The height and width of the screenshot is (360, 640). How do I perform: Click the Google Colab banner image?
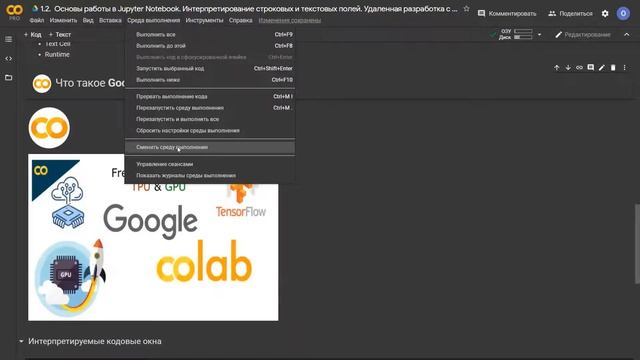point(153,237)
